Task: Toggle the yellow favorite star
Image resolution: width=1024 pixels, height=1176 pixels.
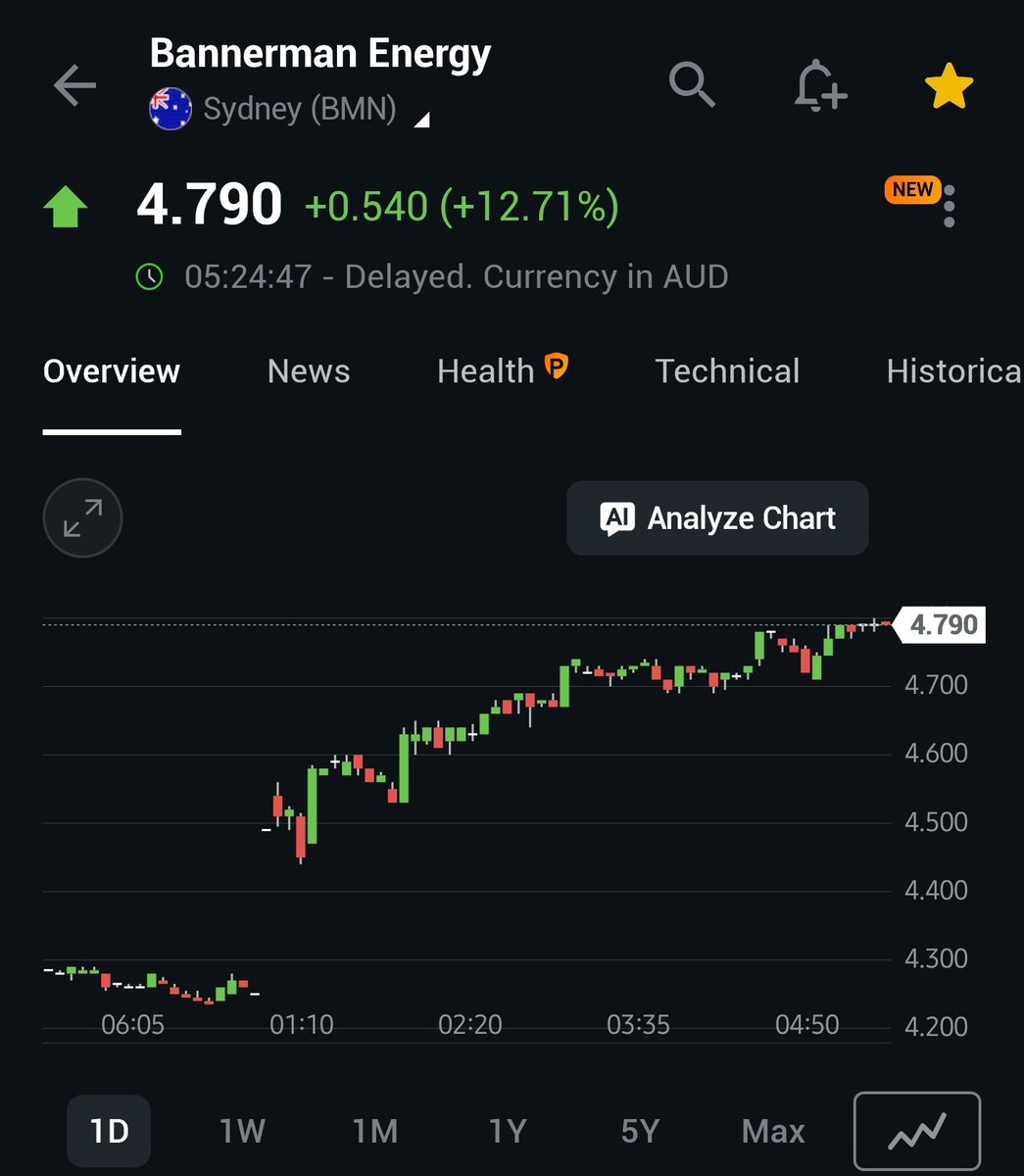Action: (x=949, y=87)
